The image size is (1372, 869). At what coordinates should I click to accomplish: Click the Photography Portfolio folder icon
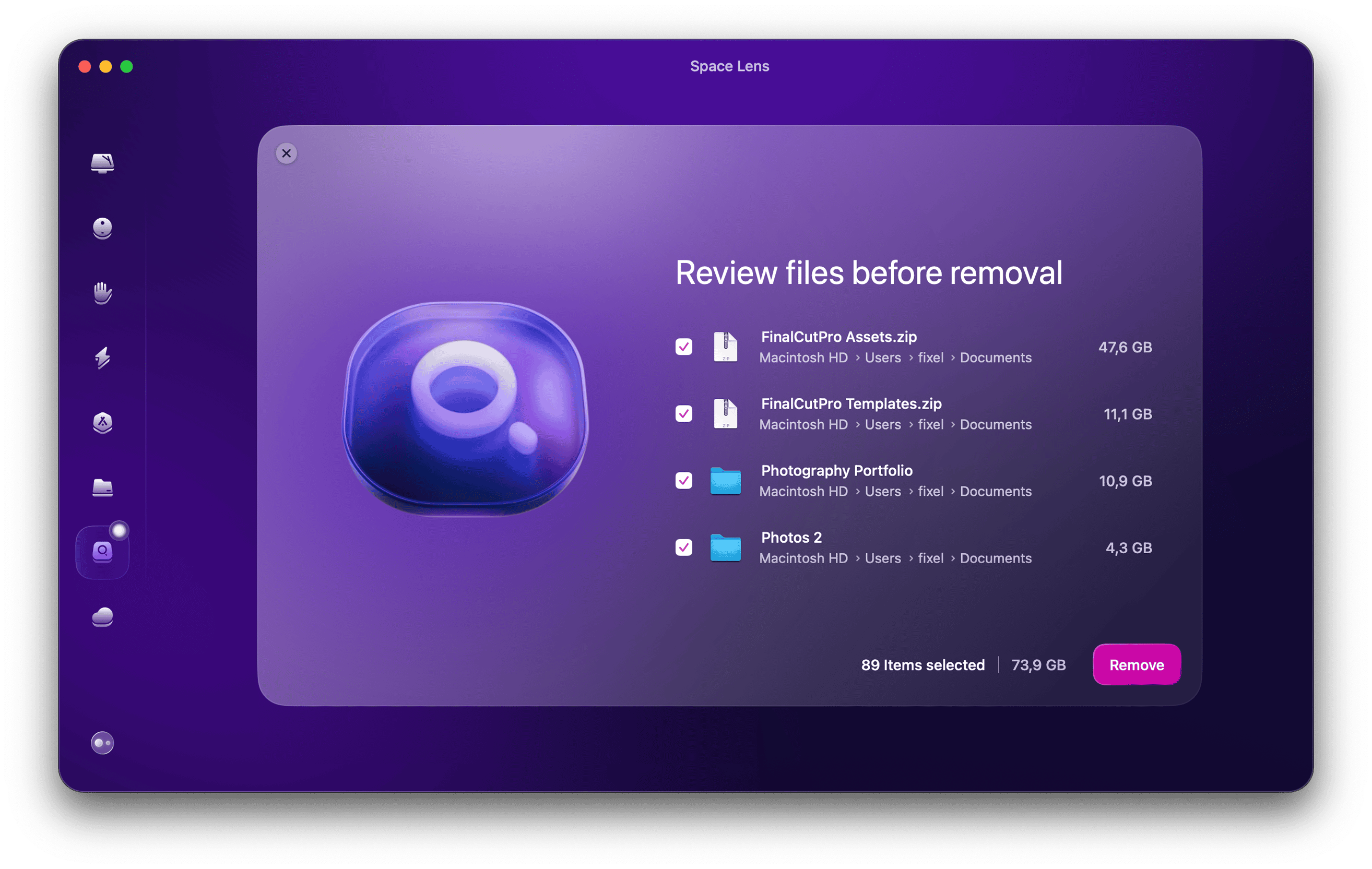725,481
